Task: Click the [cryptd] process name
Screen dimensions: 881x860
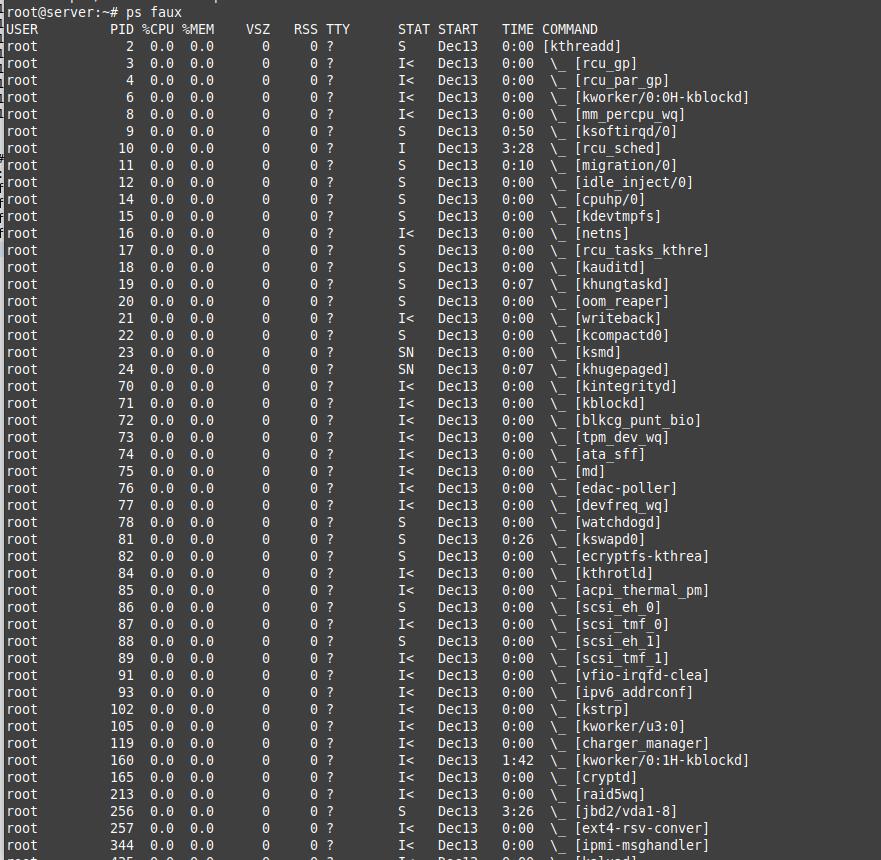Action: 606,777
